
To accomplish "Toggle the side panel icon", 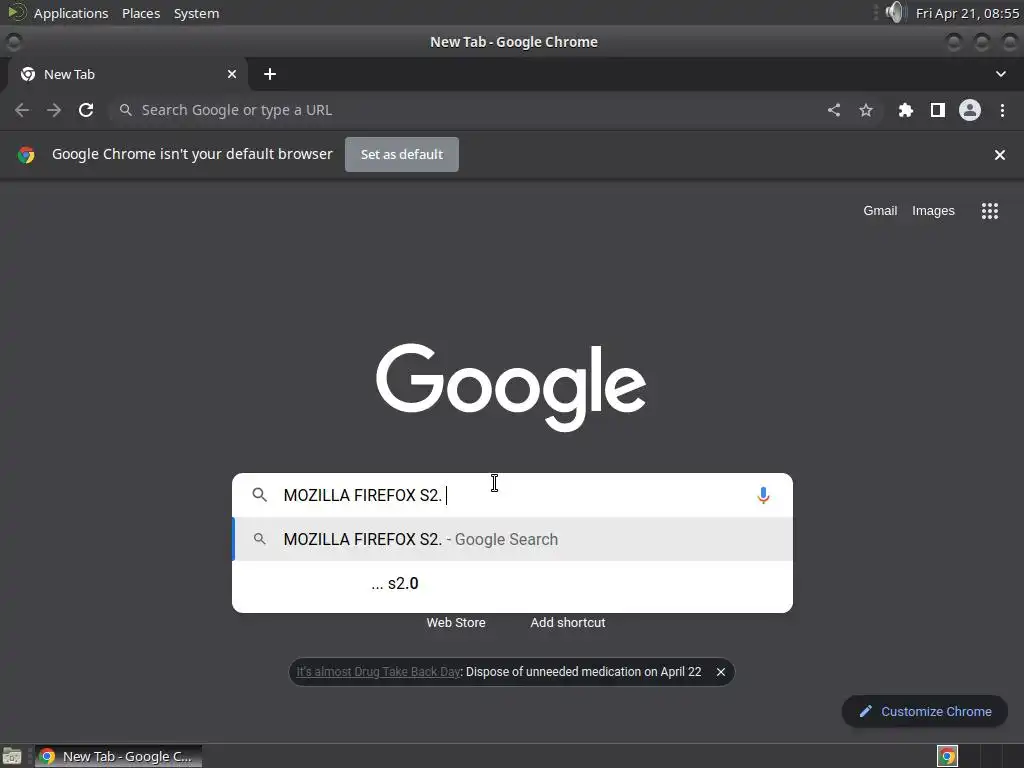I will (x=938, y=110).
